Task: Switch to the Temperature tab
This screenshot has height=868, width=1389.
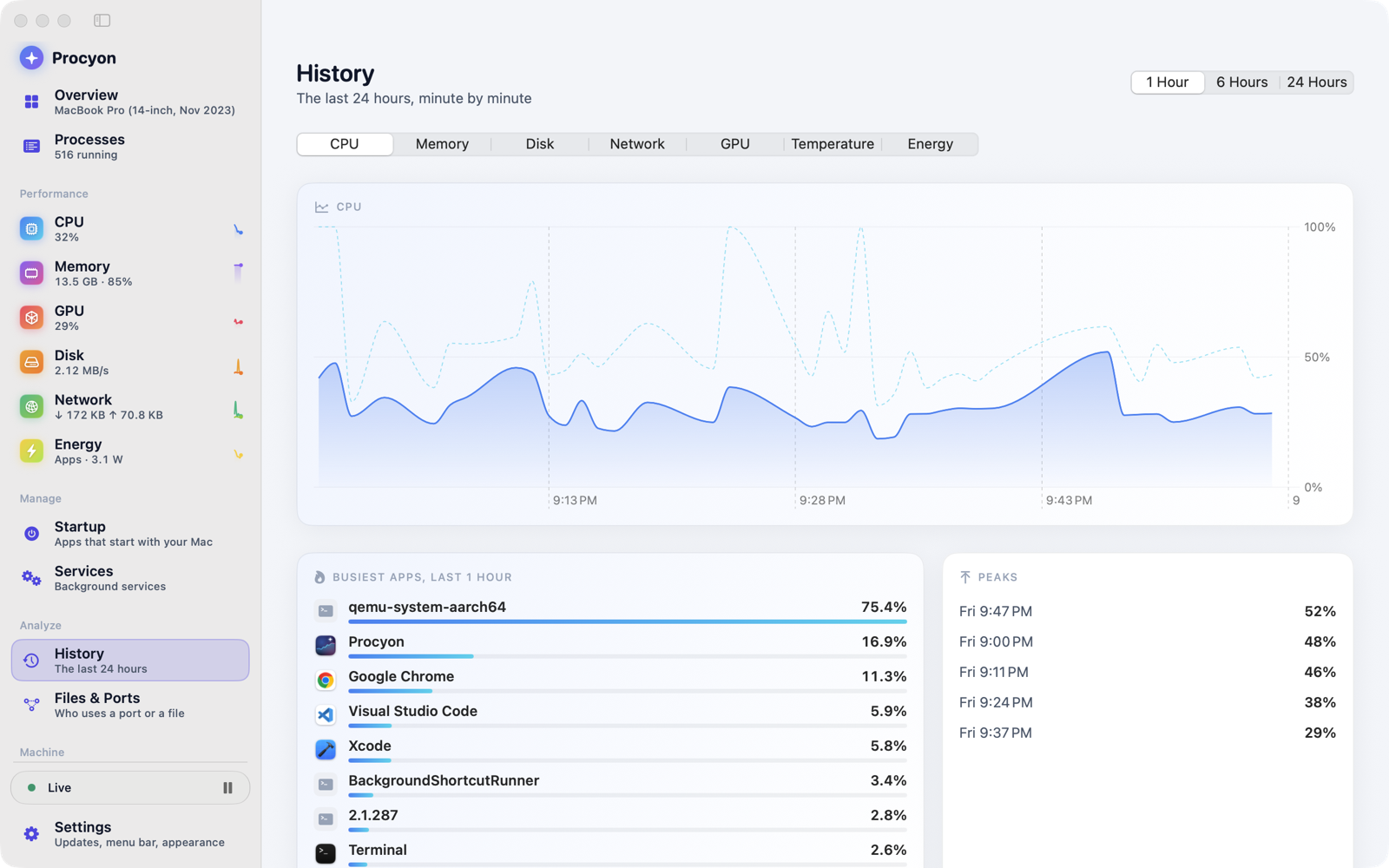Action: (x=833, y=144)
